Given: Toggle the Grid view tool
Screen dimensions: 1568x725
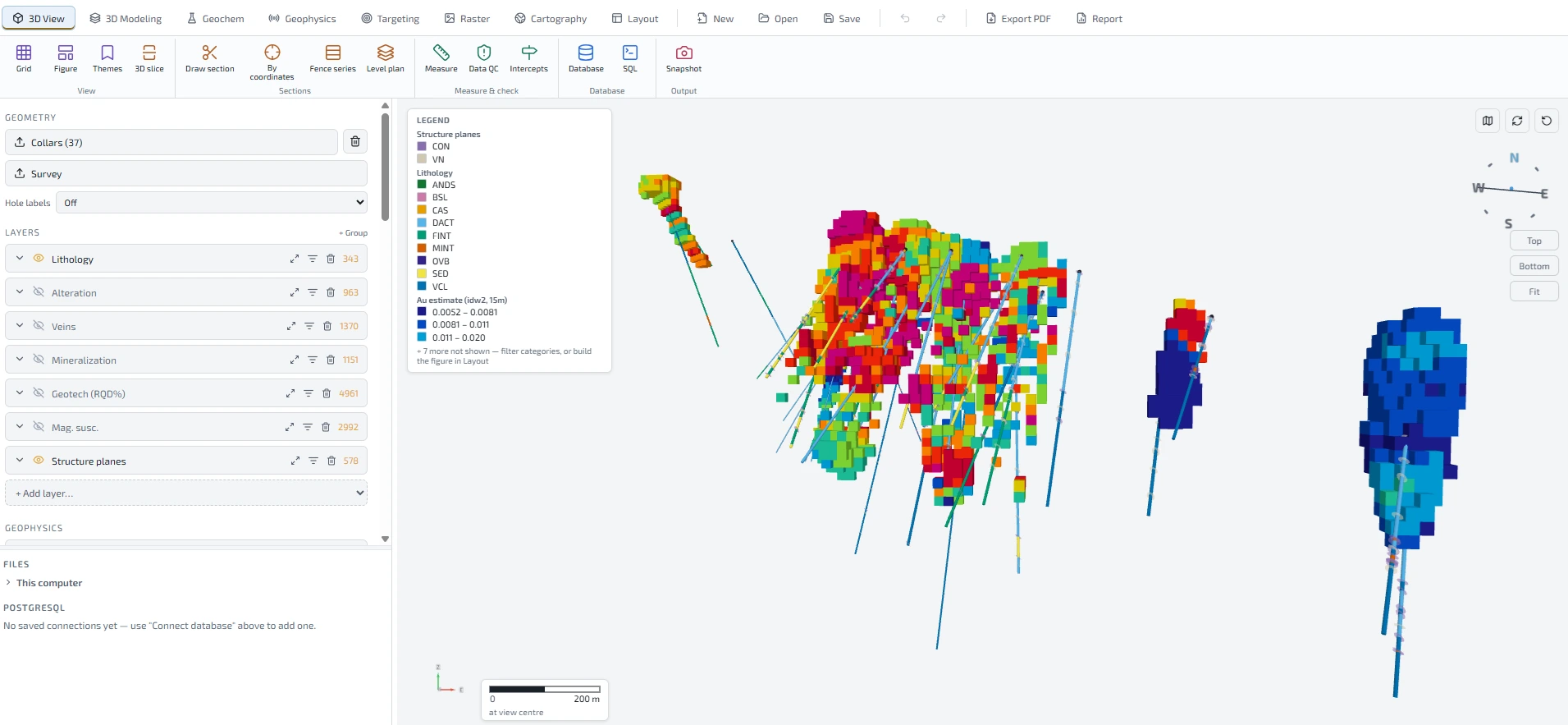Looking at the screenshot, I should click(24, 58).
